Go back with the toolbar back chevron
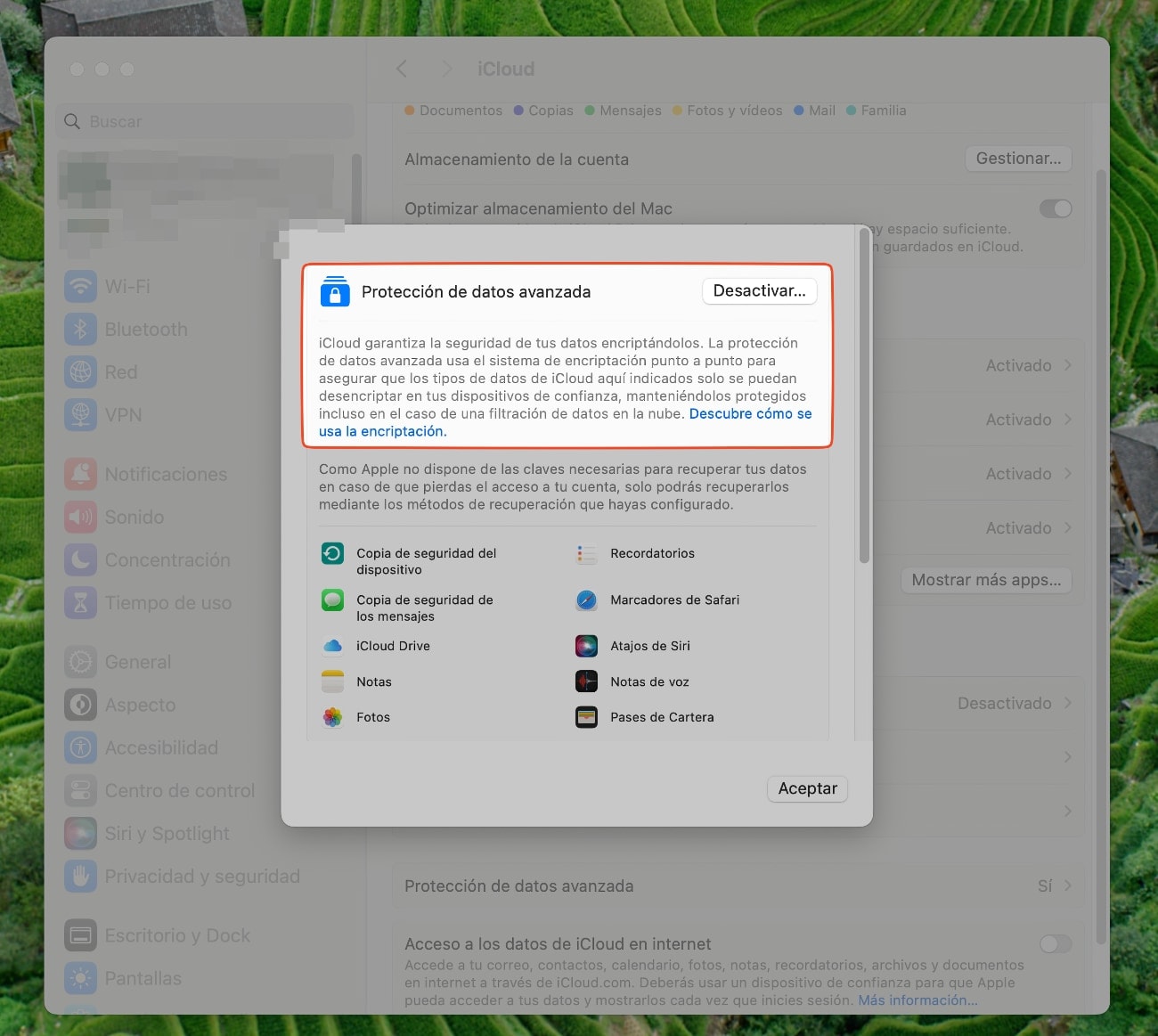The height and width of the screenshot is (1036, 1158). point(402,69)
